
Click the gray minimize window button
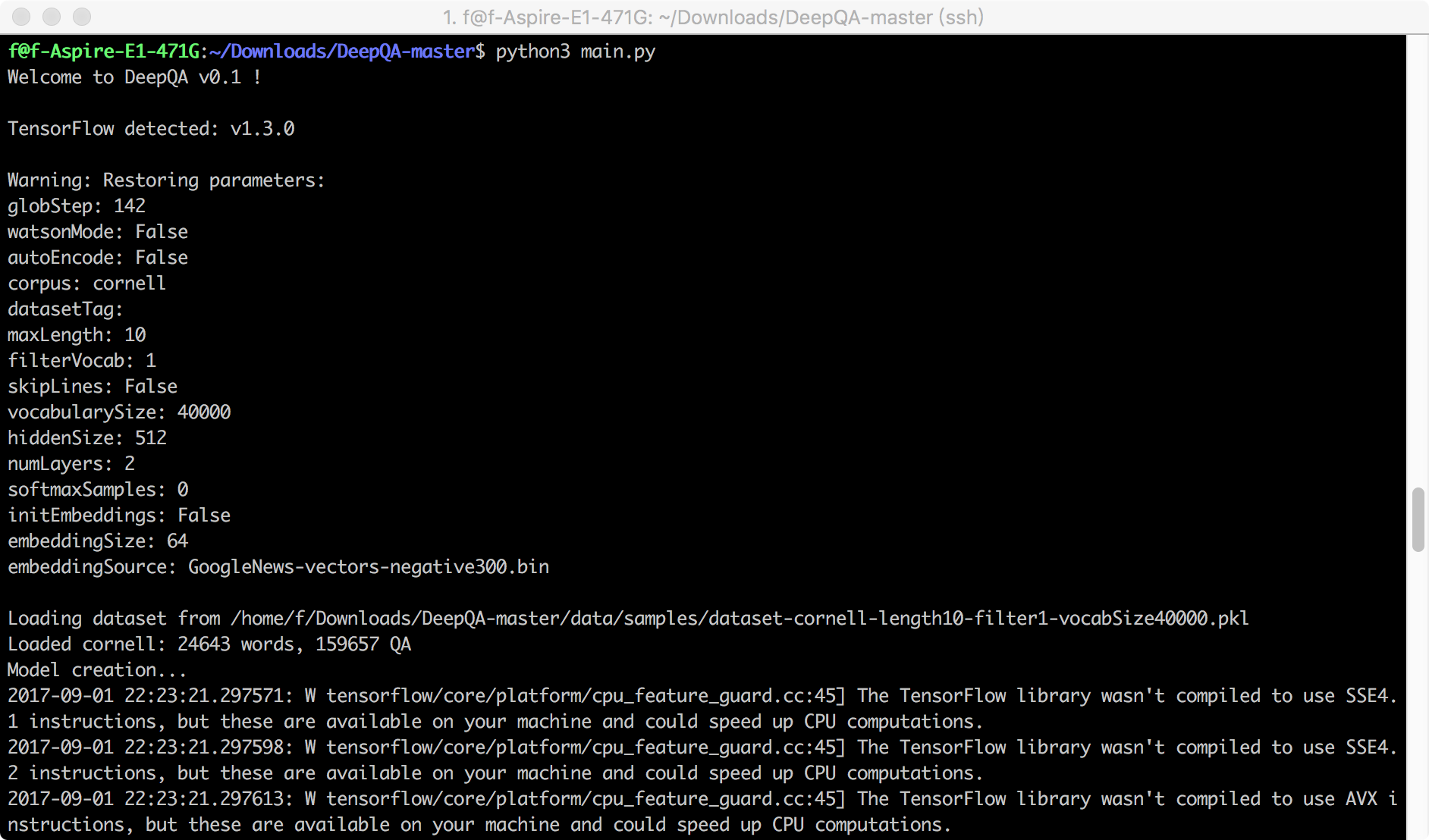52,17
